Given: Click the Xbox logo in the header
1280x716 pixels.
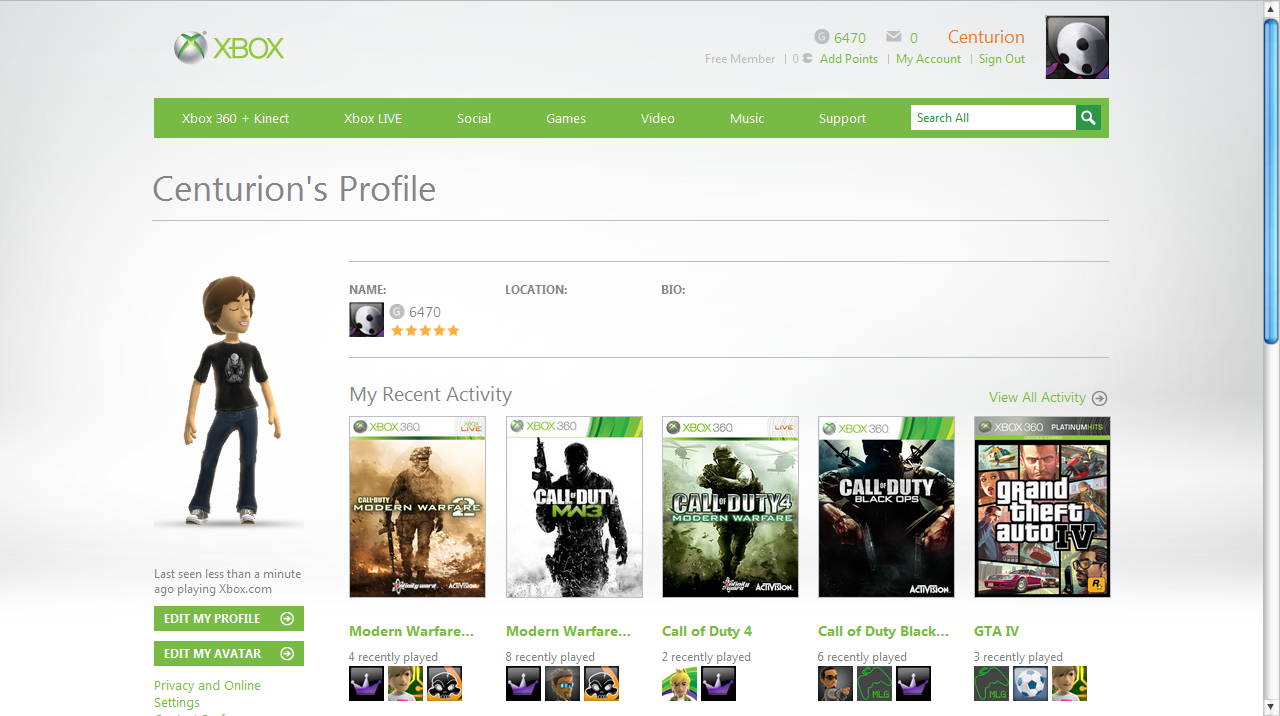Looking at the screenshot, I should [x=229, y=47].
